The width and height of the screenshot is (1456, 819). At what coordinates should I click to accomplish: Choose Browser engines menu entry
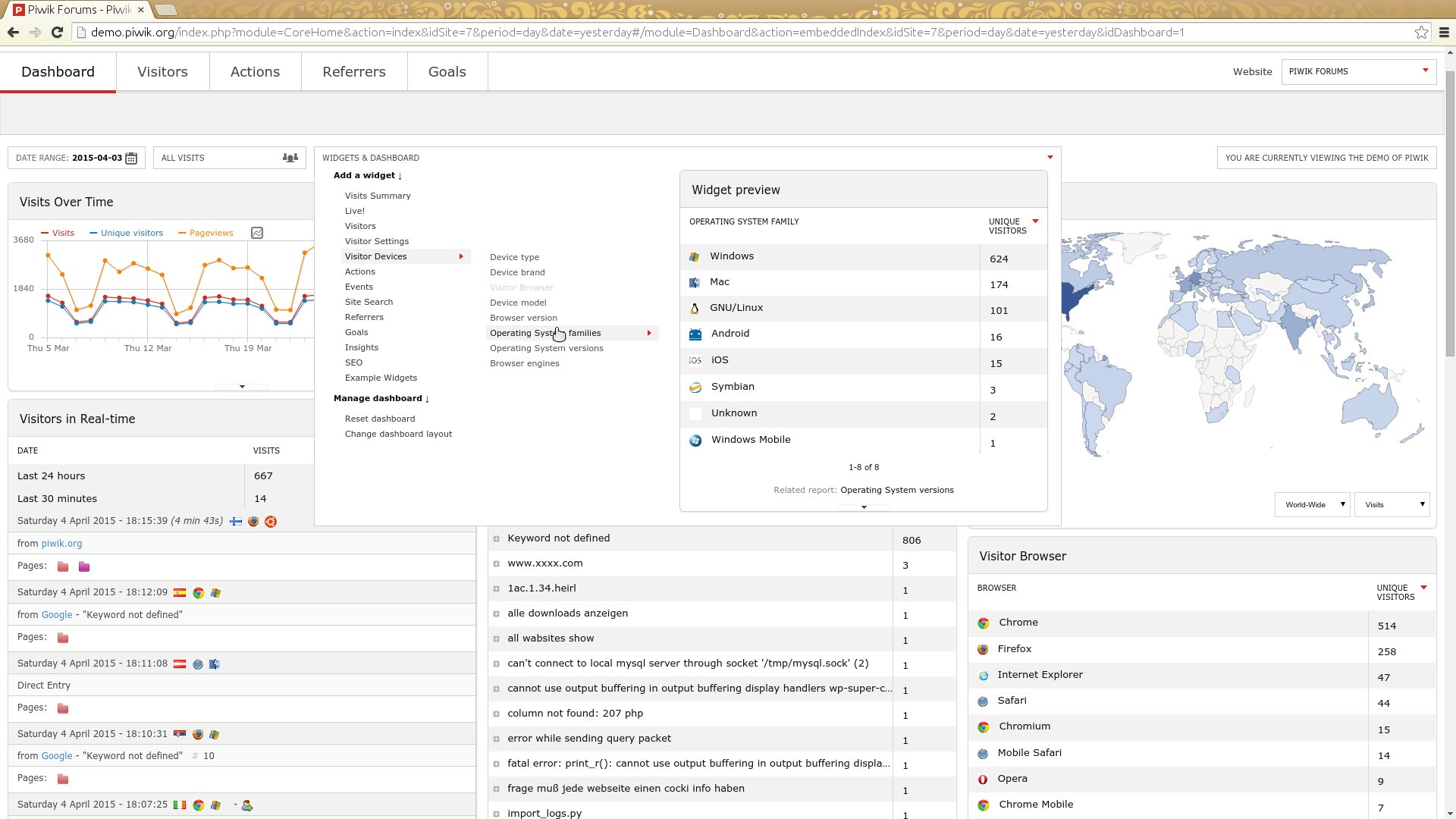coord(524,363)
